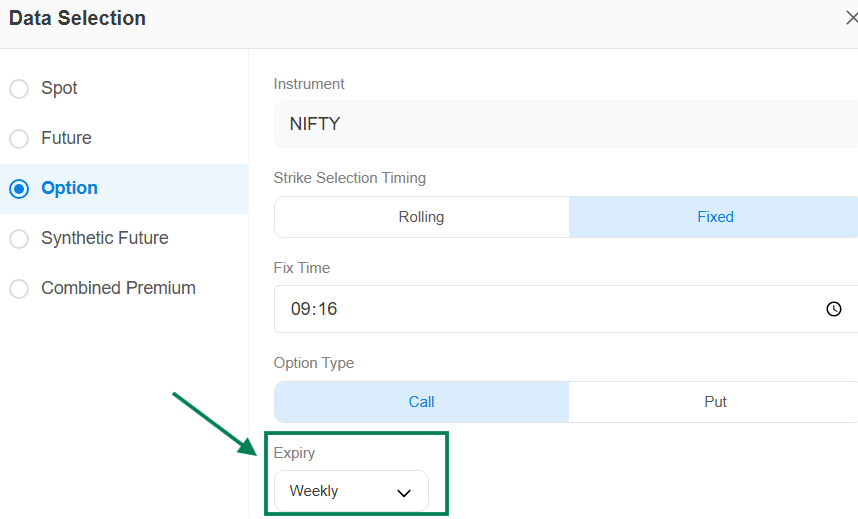Click the selected Option radio circle
This screenshot has height=519, width=858.
[x=19, y=189]
